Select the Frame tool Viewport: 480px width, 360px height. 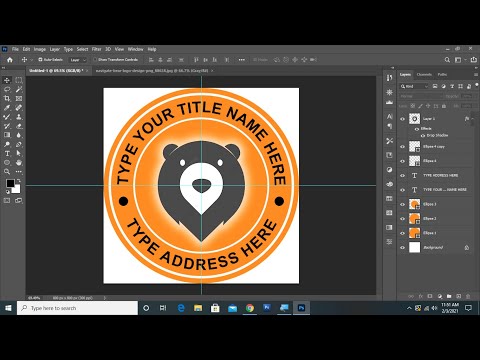pyautogui.click(x=19, y=98)
